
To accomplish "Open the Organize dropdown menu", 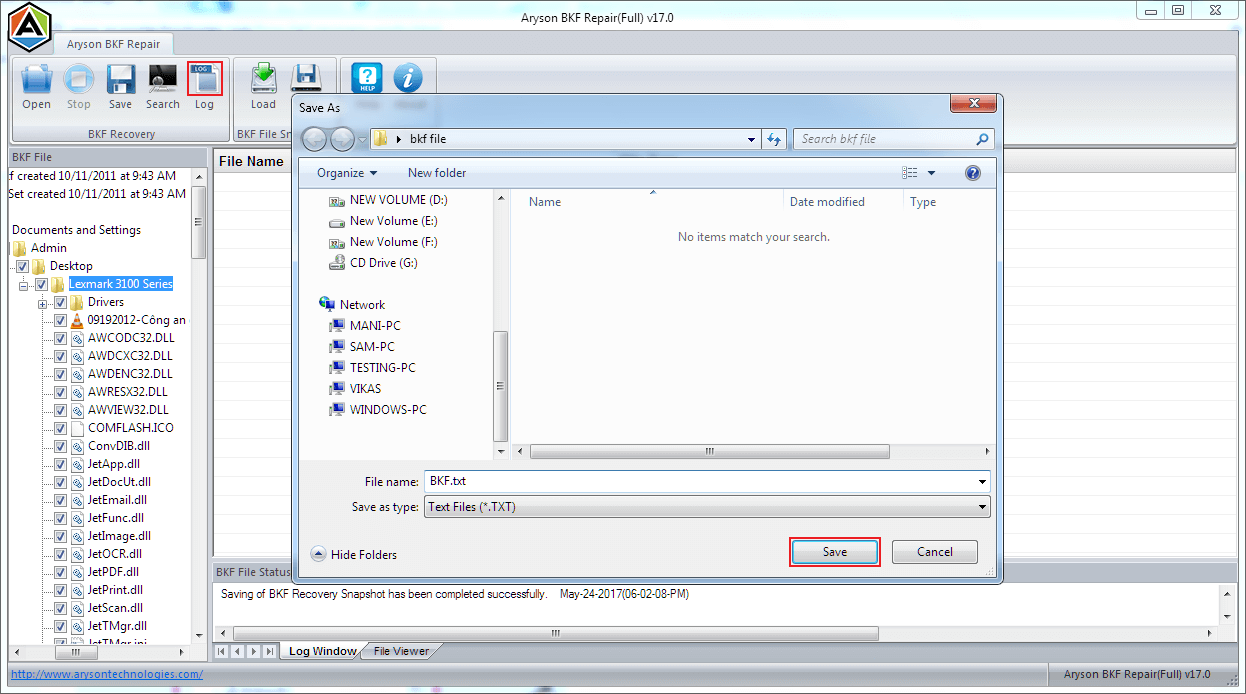I will [x=346, y=173].
